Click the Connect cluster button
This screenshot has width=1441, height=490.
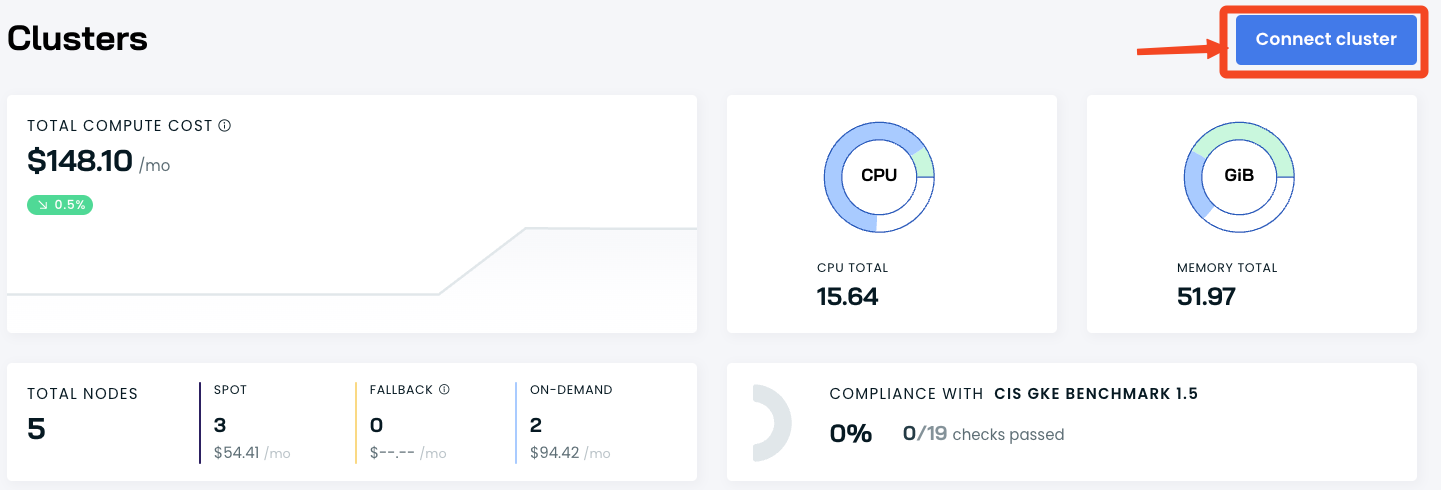[1325, 40]
